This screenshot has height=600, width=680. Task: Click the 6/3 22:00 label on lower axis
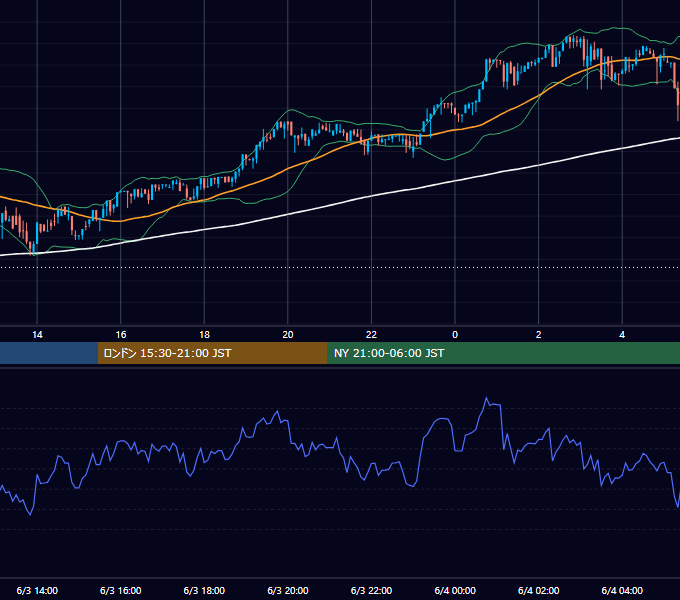tap(371, 590)
